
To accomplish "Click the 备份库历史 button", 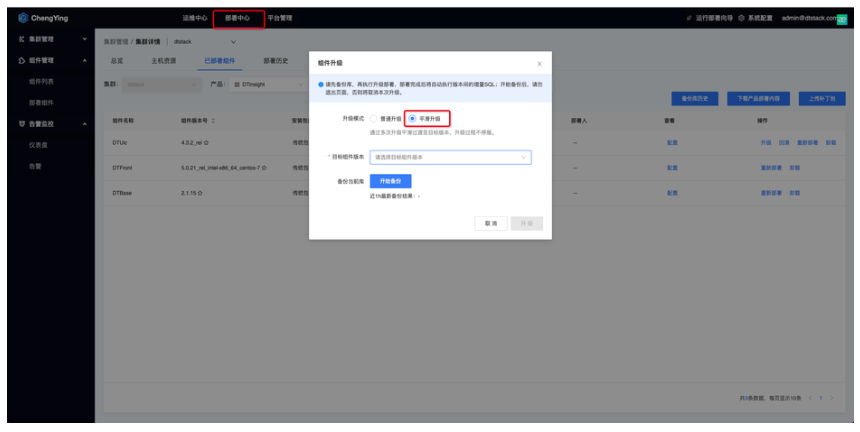I will [x=695, y=99].
